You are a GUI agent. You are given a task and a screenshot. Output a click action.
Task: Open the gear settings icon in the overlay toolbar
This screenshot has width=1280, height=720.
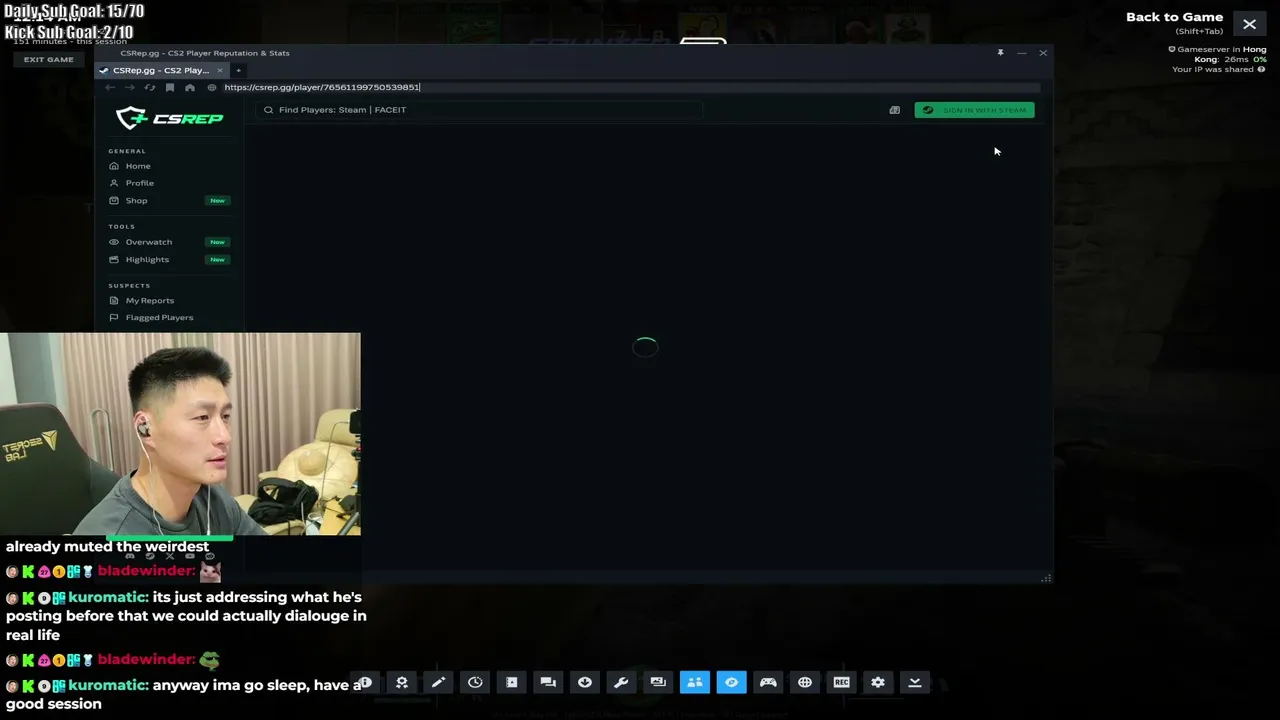878,682
